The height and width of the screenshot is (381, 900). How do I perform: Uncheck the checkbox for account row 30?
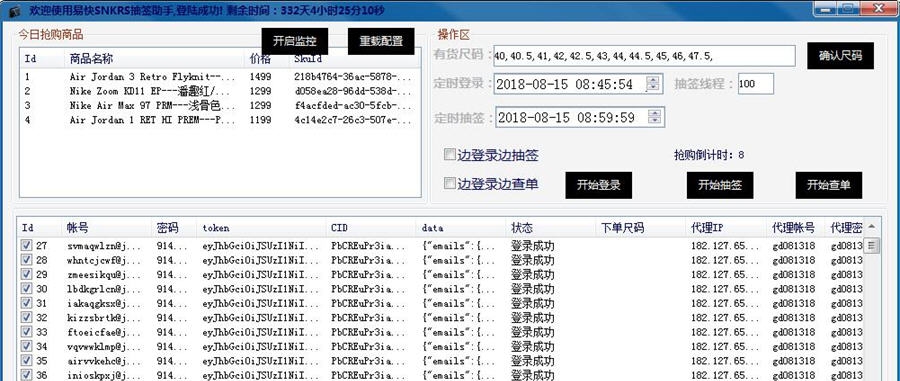tap(26, 289)
